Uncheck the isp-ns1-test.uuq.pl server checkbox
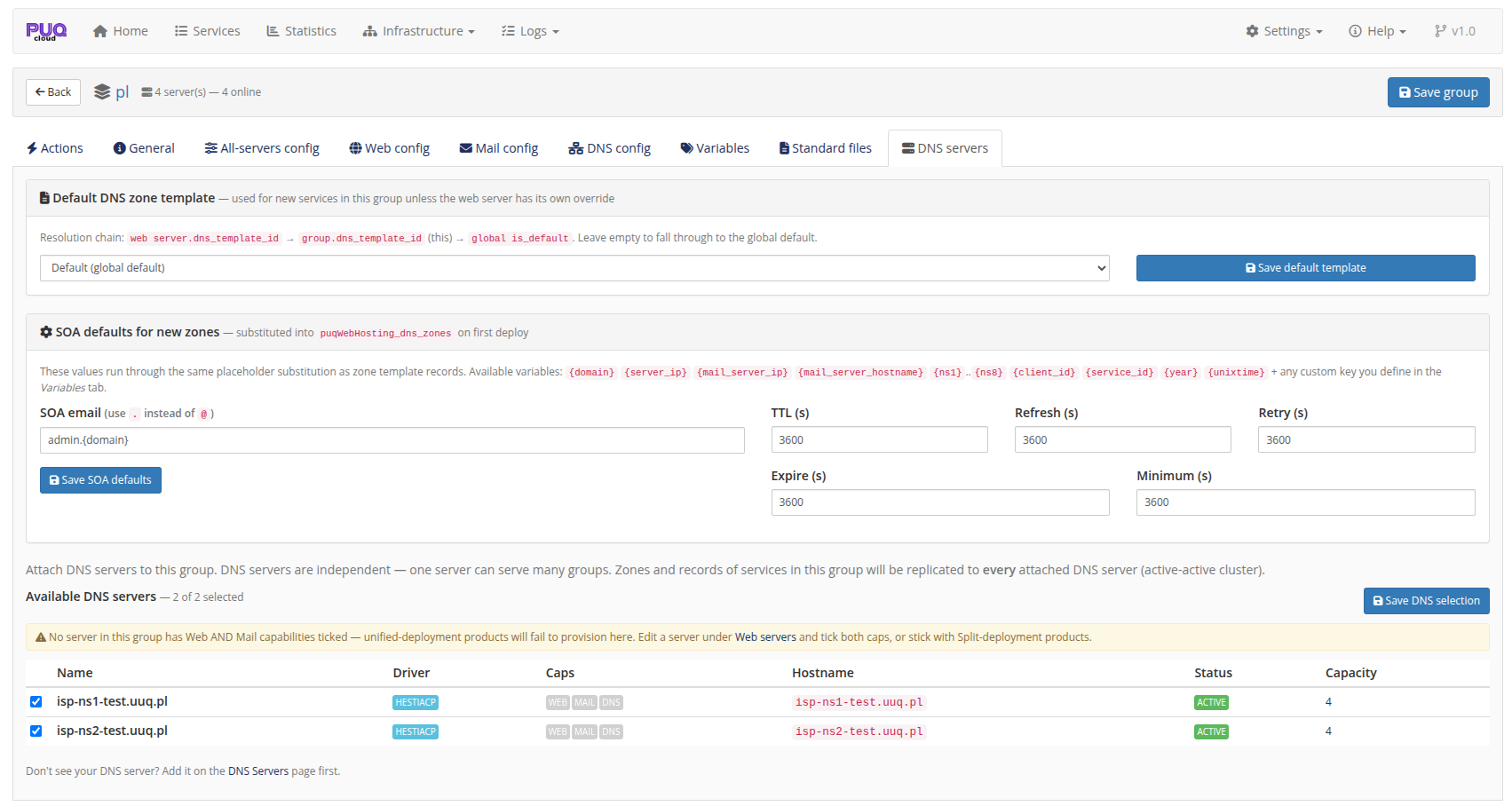Viewport: 1512px width, 806px height. pyautogui.click(x=36, y=702)
